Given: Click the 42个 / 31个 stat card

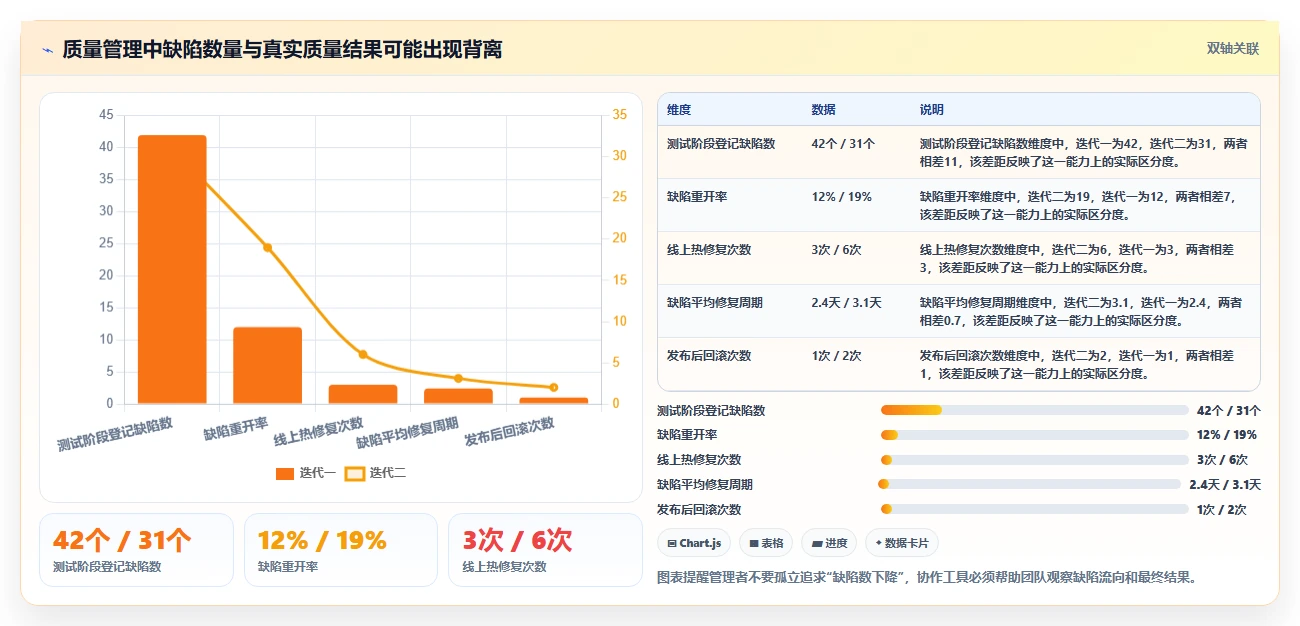Looking at the screenshot, I should tap(136, 550).
